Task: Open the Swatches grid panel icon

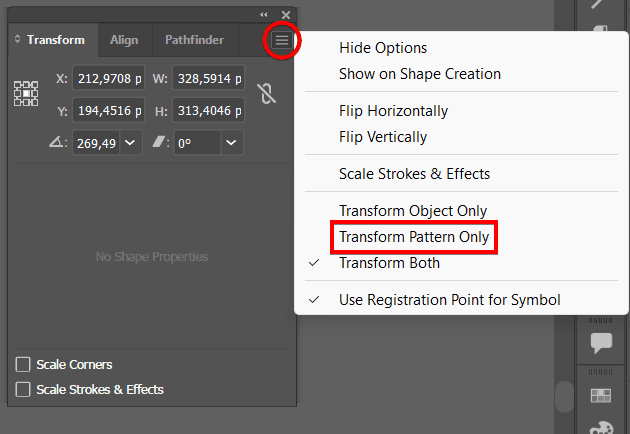Action: click(x=601, y=396)
